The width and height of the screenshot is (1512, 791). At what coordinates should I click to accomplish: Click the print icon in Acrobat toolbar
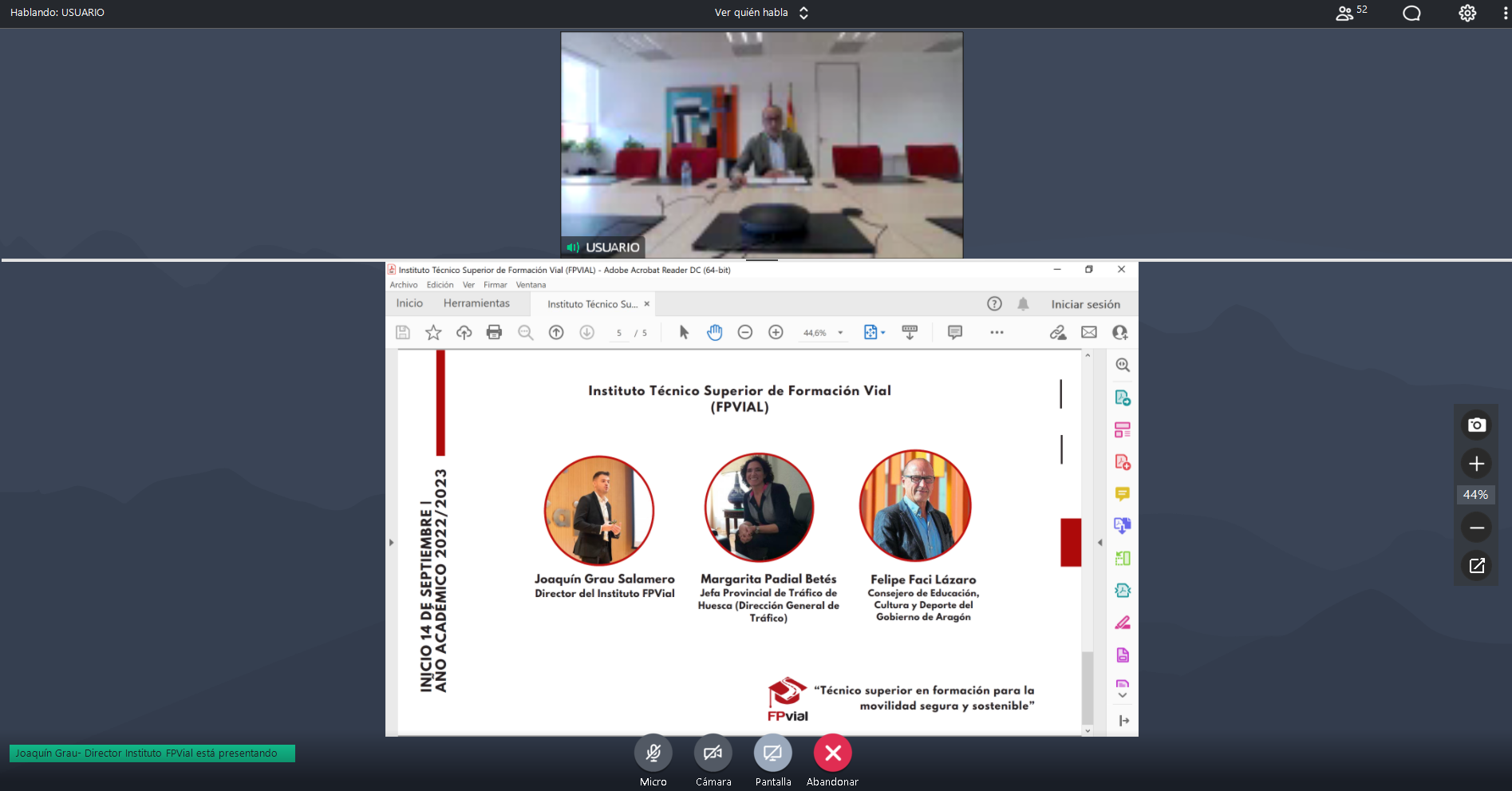tap(494, 332)
